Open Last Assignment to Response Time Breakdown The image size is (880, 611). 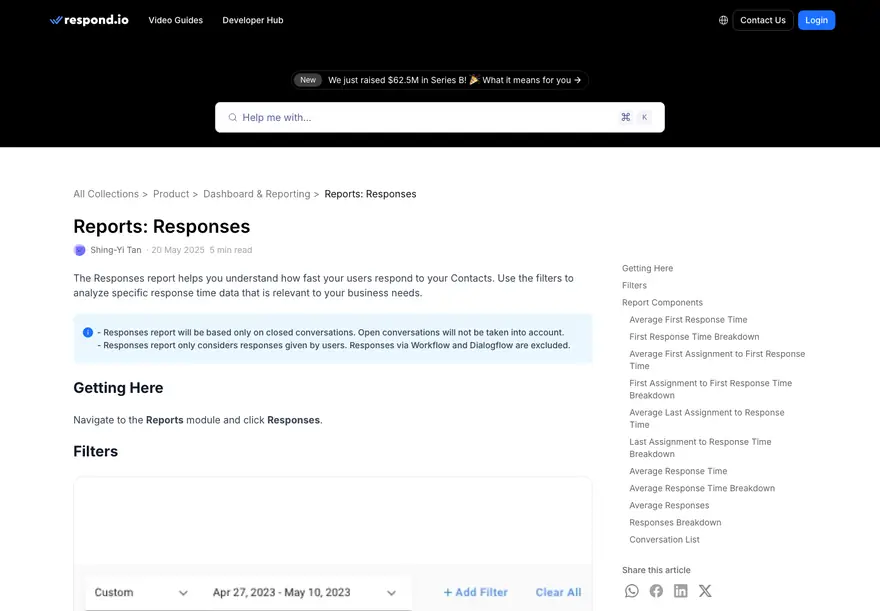[700, 448]
